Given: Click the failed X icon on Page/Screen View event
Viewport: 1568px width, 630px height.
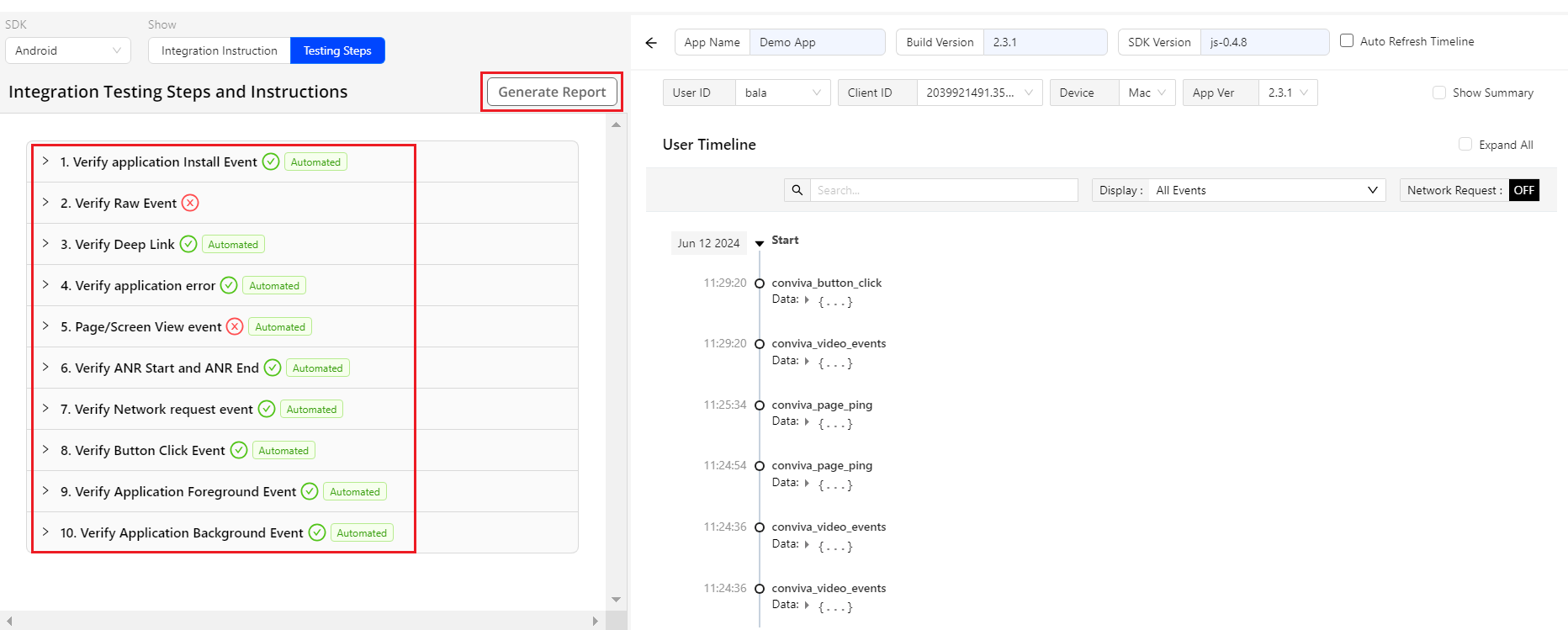Looking at the screenshot, I should click(235, 326).
